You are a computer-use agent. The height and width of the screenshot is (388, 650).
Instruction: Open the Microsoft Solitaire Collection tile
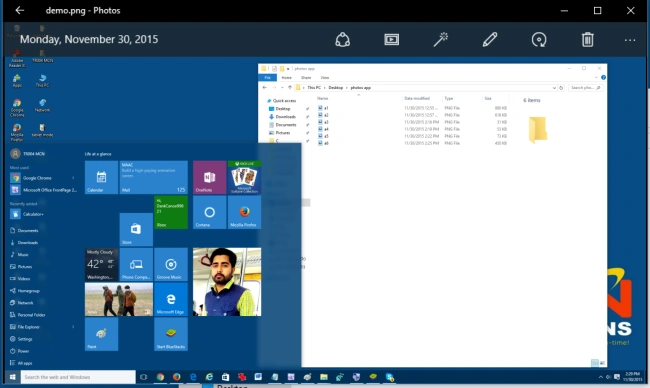[x=245, y=177]
